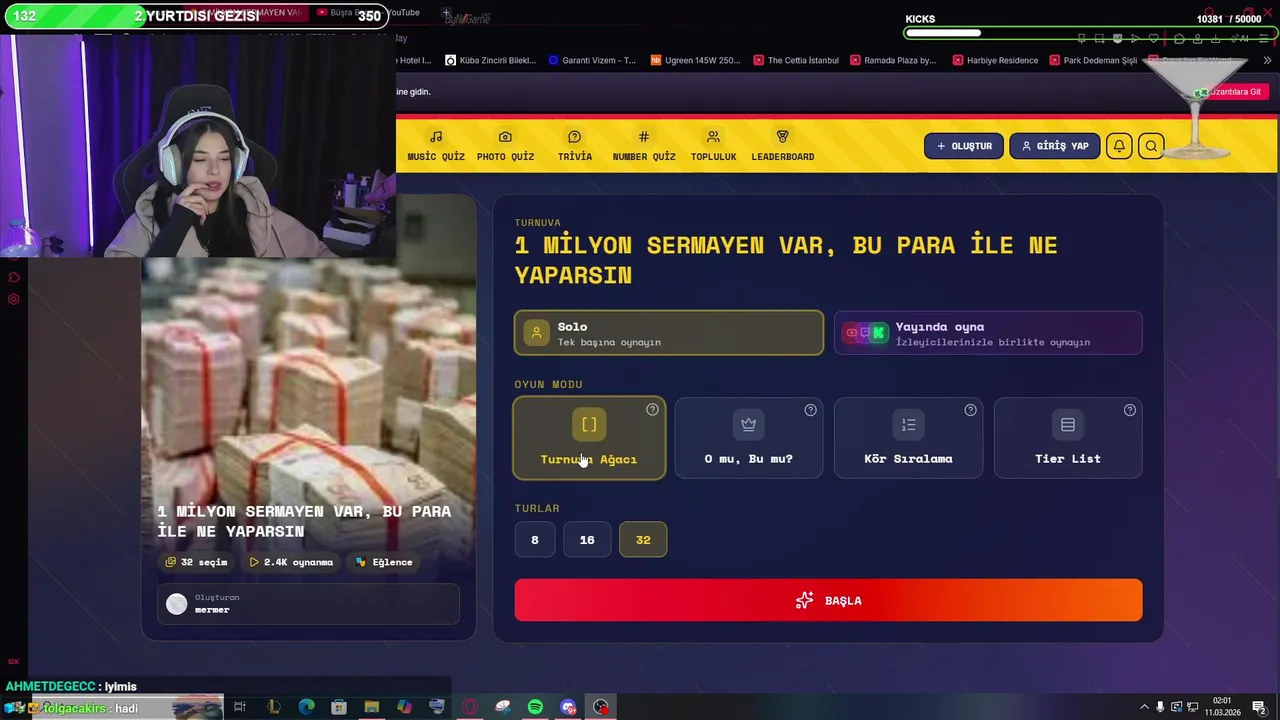Open notifications bell icon

pos(1119,146)
